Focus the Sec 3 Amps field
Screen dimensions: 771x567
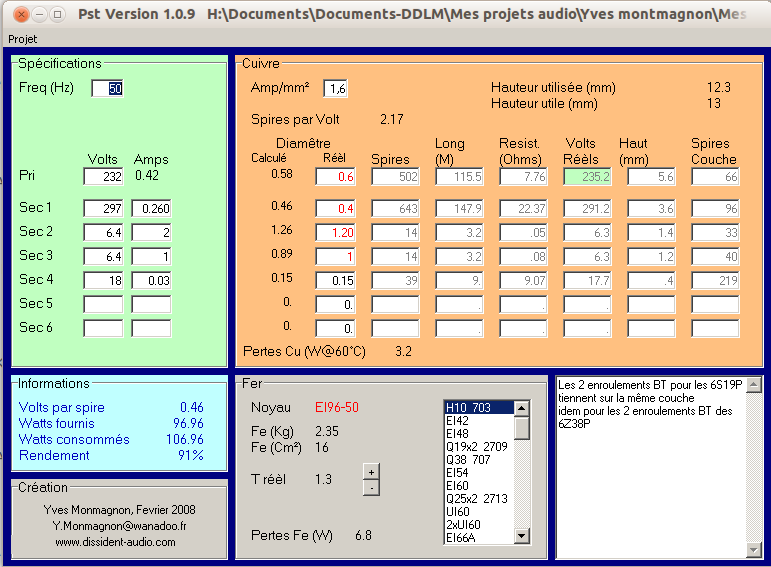(151, 257)
